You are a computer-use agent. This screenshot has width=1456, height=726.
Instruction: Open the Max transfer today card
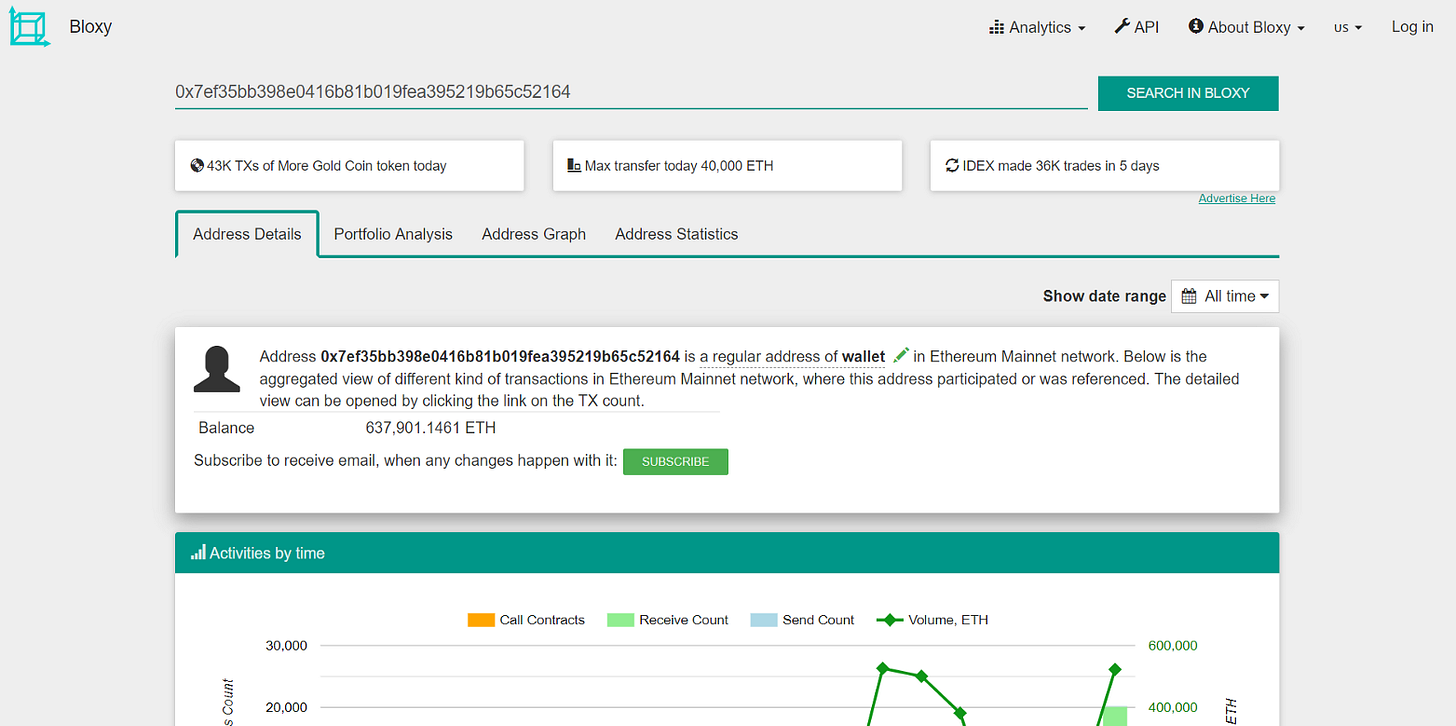[x=727, y=166]
